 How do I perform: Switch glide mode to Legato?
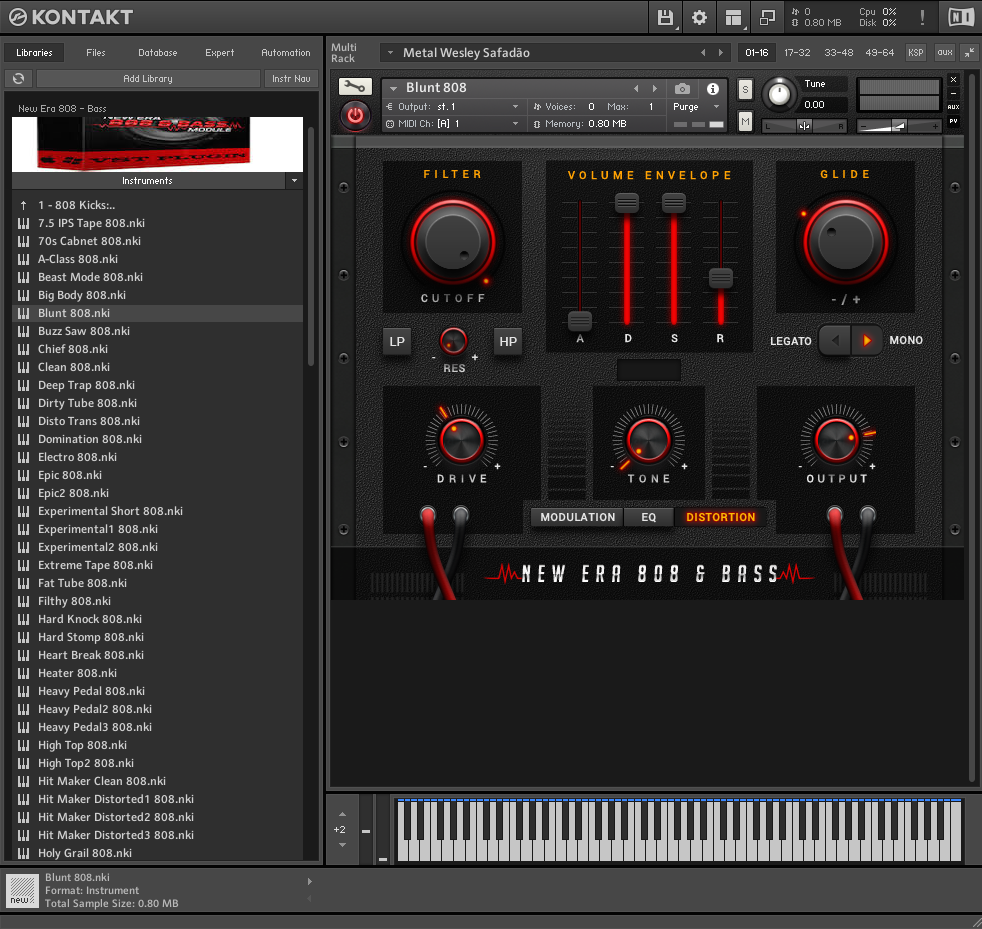[835, 340]
